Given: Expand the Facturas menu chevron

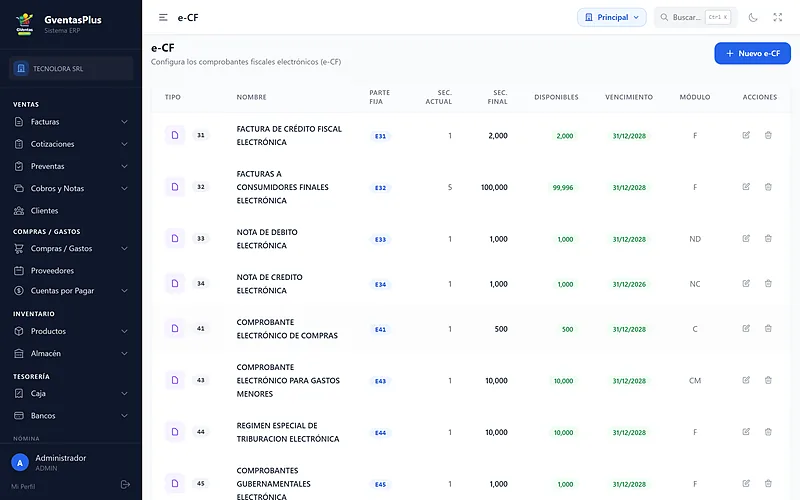Looking at the screenshot, I should pyautogui.click(x=124, y=122).
